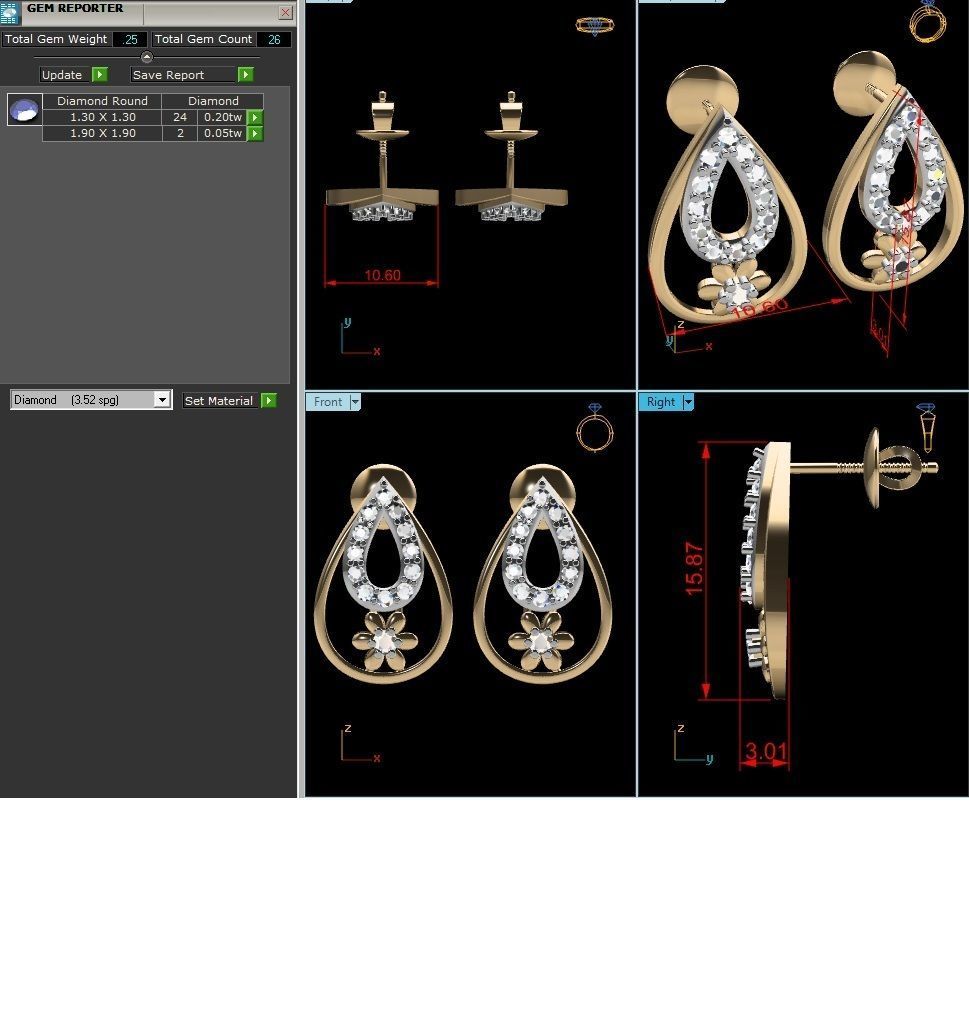
Task: Select the 10.60 dimension in top viewport
Action: pos(382,275)
